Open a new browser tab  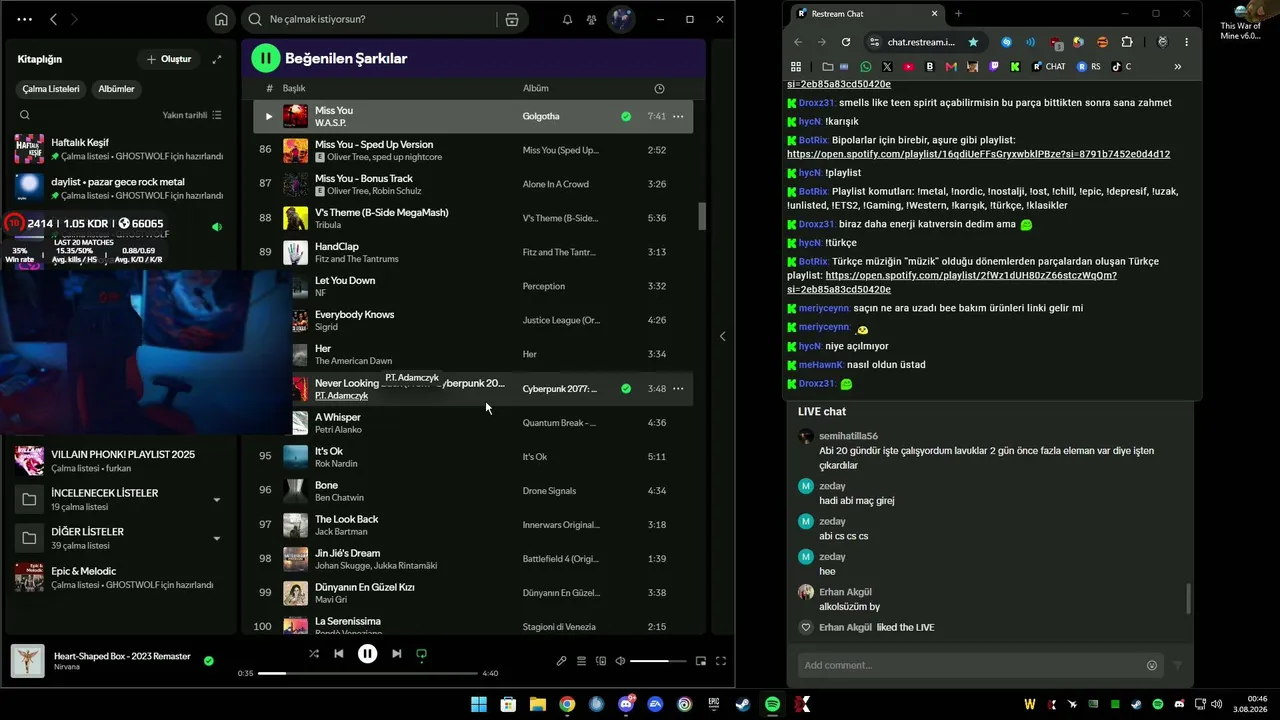point(958,14)
